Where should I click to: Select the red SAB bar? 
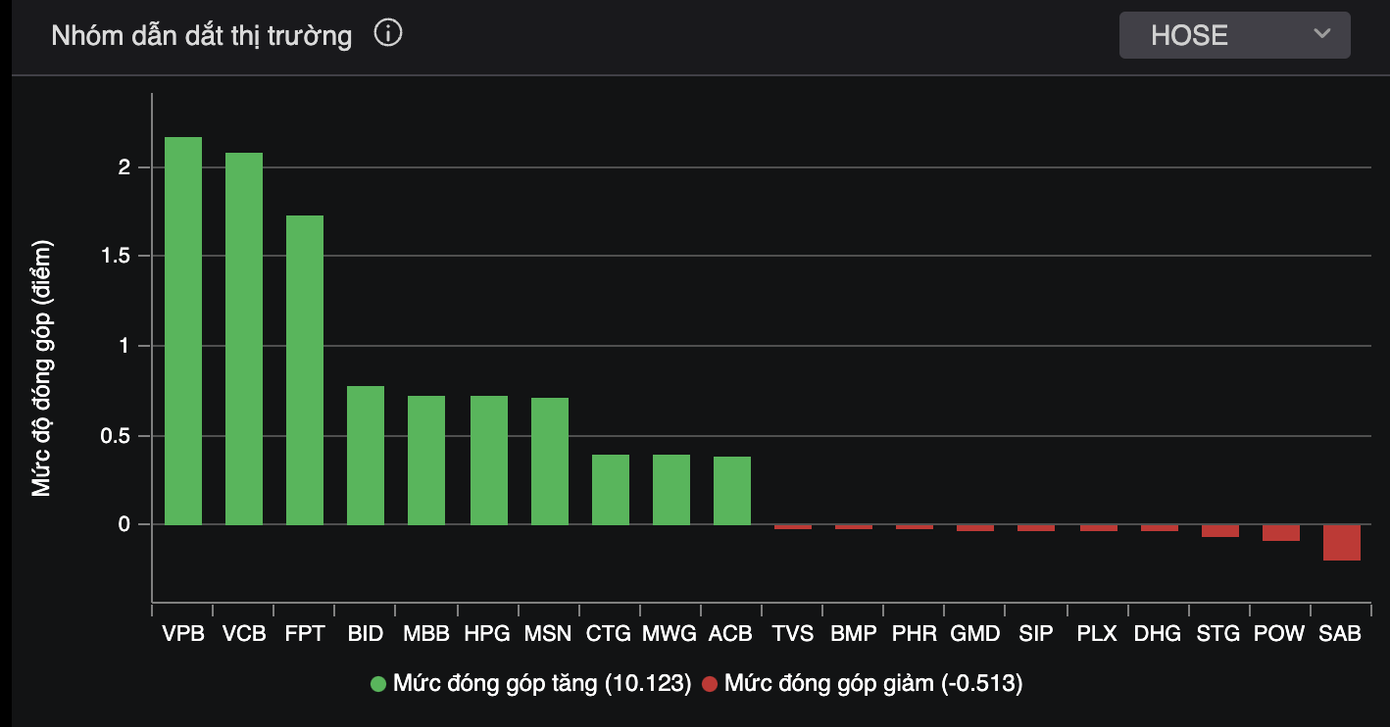(1342, 543)
